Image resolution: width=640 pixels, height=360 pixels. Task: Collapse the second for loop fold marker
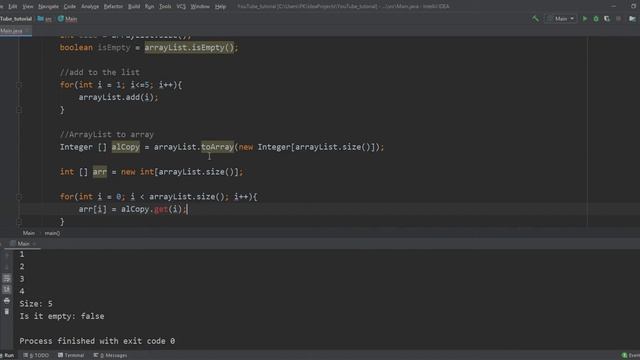19,197
